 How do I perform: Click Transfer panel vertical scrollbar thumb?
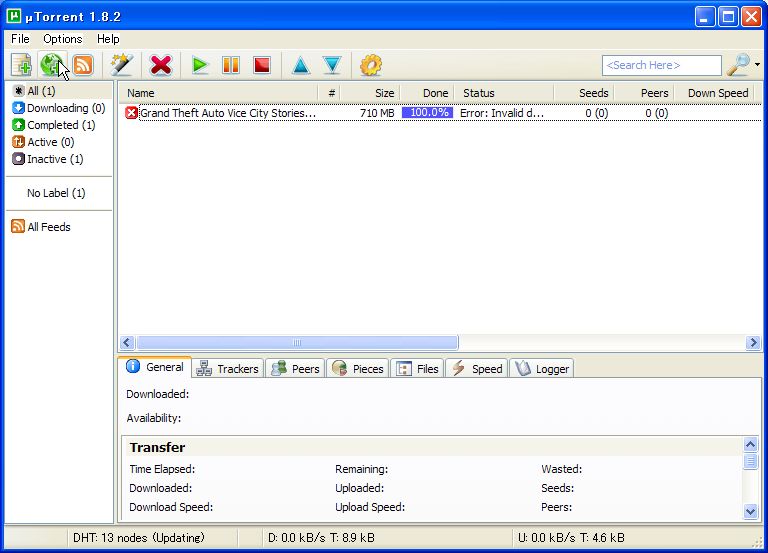[750, 461]
